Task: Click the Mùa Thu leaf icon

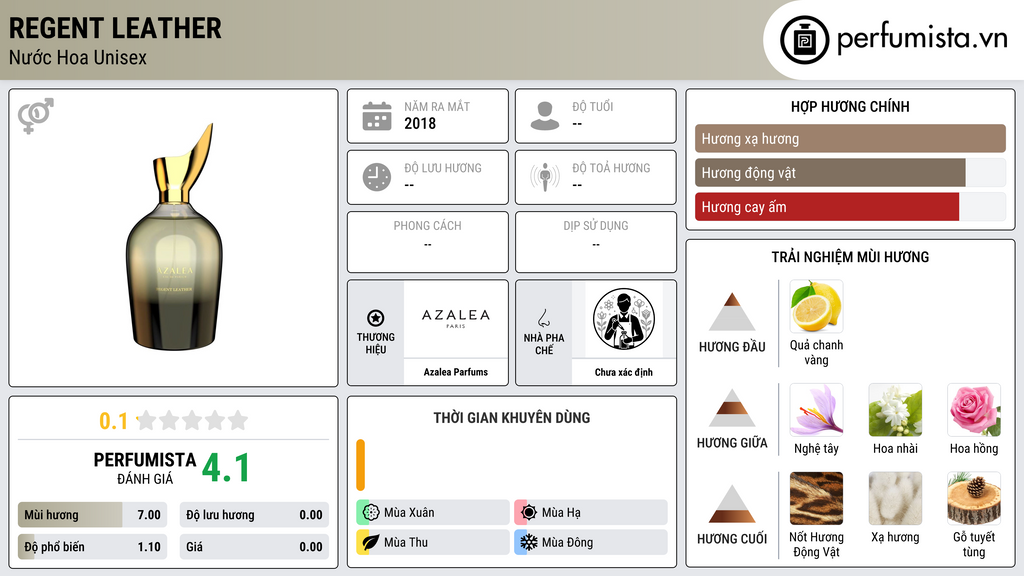Action: (x=371, y=542)
